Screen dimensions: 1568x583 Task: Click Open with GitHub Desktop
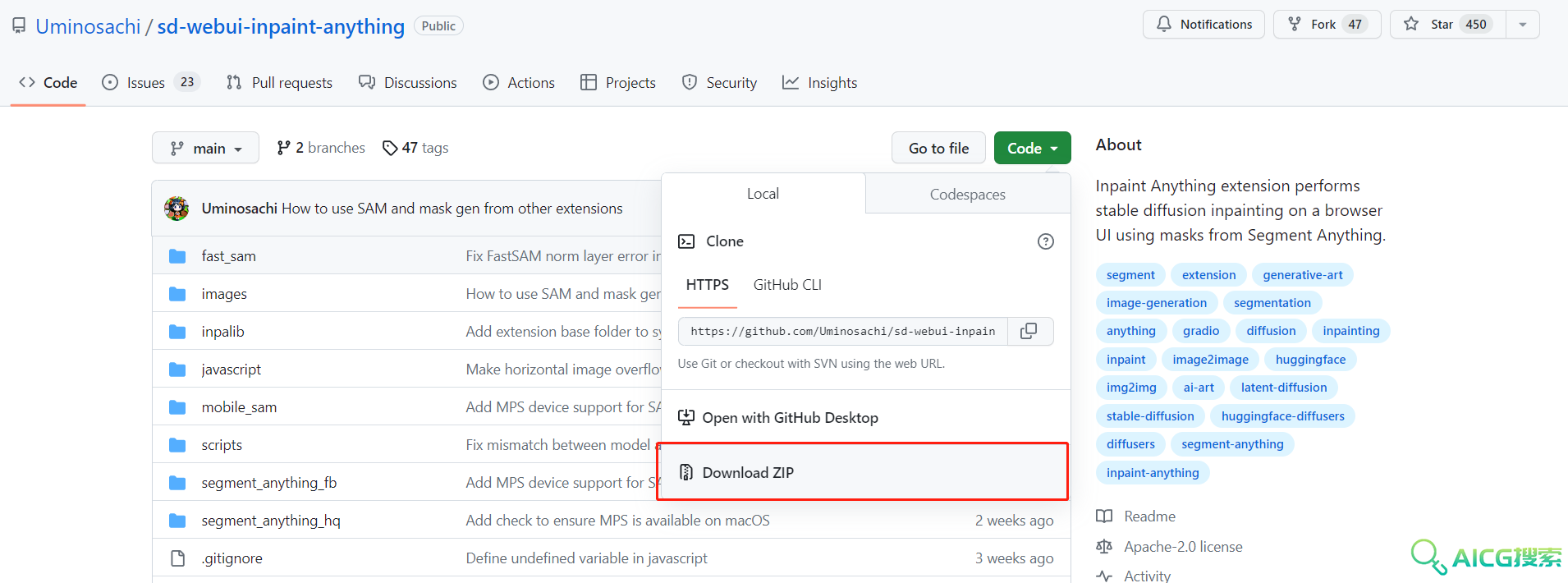point(866,417)
